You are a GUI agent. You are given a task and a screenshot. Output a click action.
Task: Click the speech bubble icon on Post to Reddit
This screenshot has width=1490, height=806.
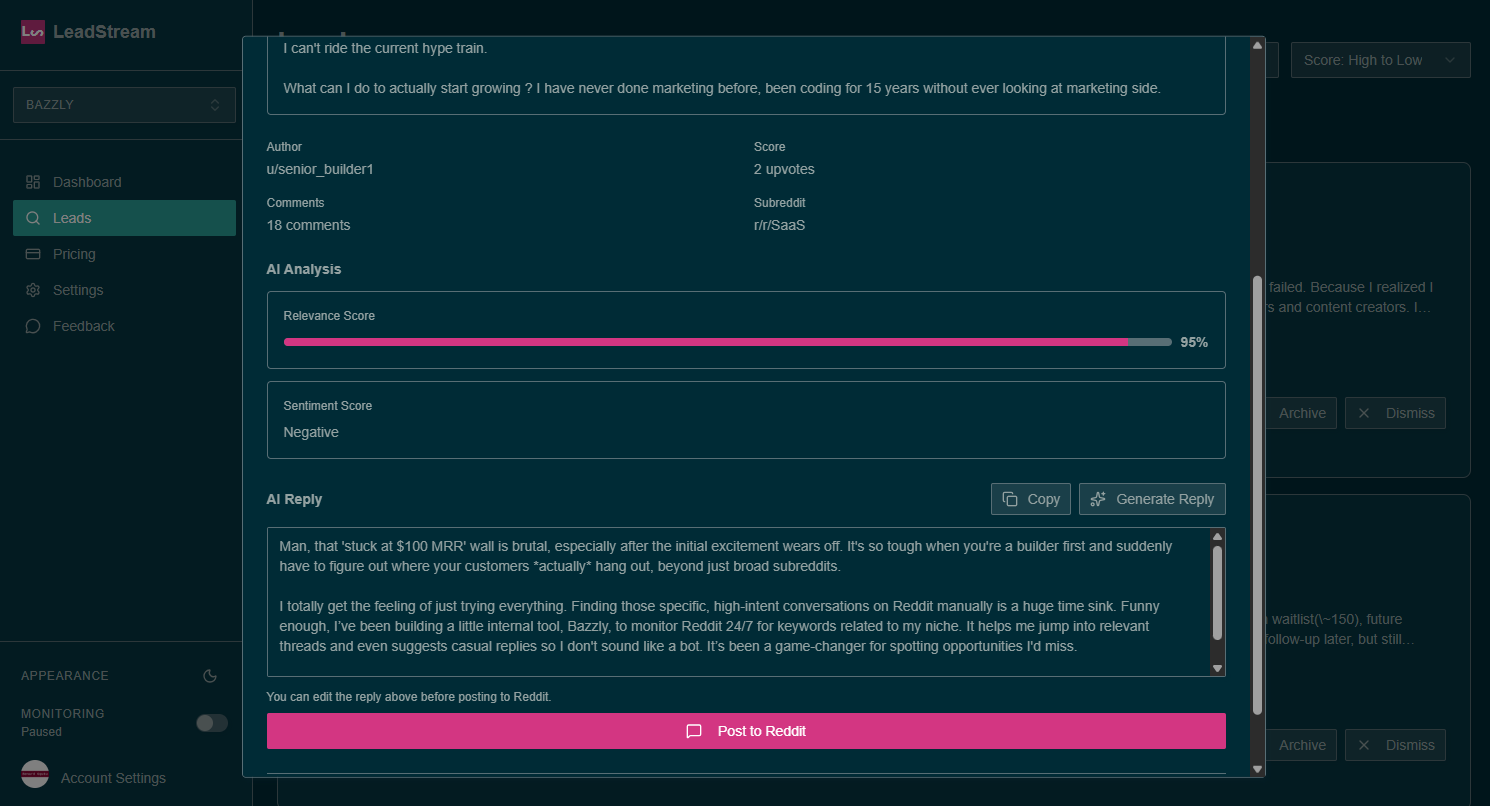694,731
